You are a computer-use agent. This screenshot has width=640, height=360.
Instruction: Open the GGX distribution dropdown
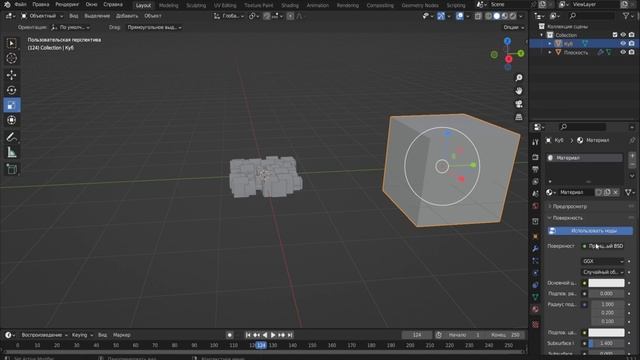pyautogui.click(x=603, y=261)
